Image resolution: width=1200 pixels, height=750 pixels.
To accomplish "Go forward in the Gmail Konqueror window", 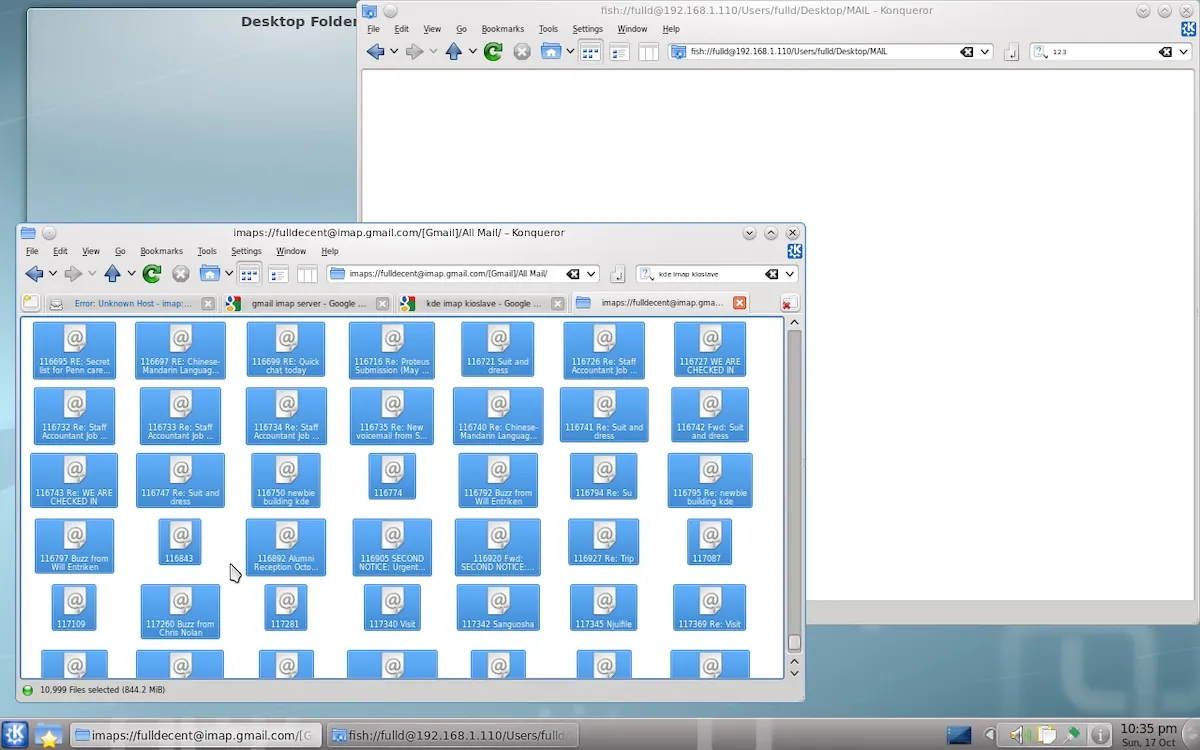I will pos(73,274).
